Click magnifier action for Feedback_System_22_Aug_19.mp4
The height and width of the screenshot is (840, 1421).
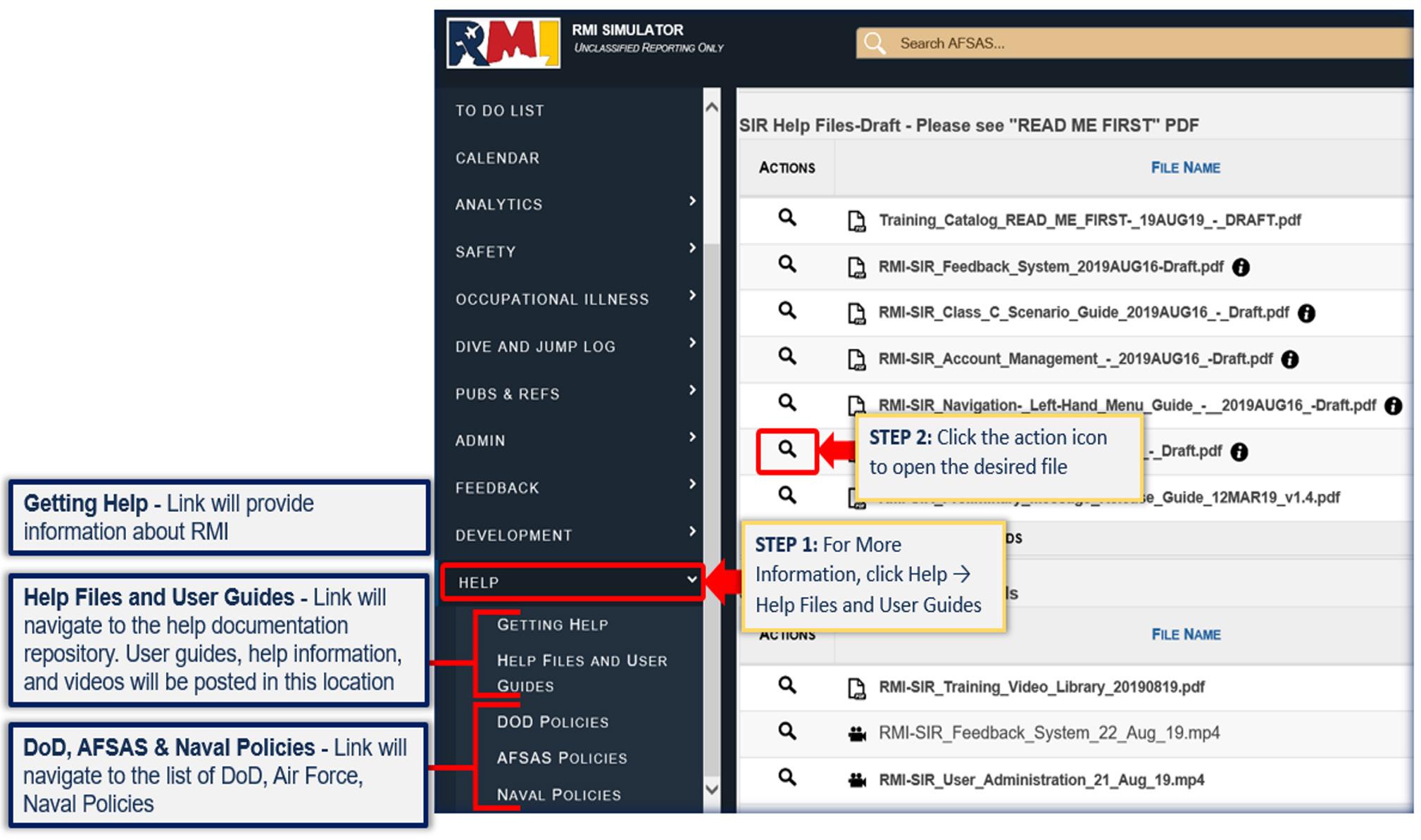[787, 732]
